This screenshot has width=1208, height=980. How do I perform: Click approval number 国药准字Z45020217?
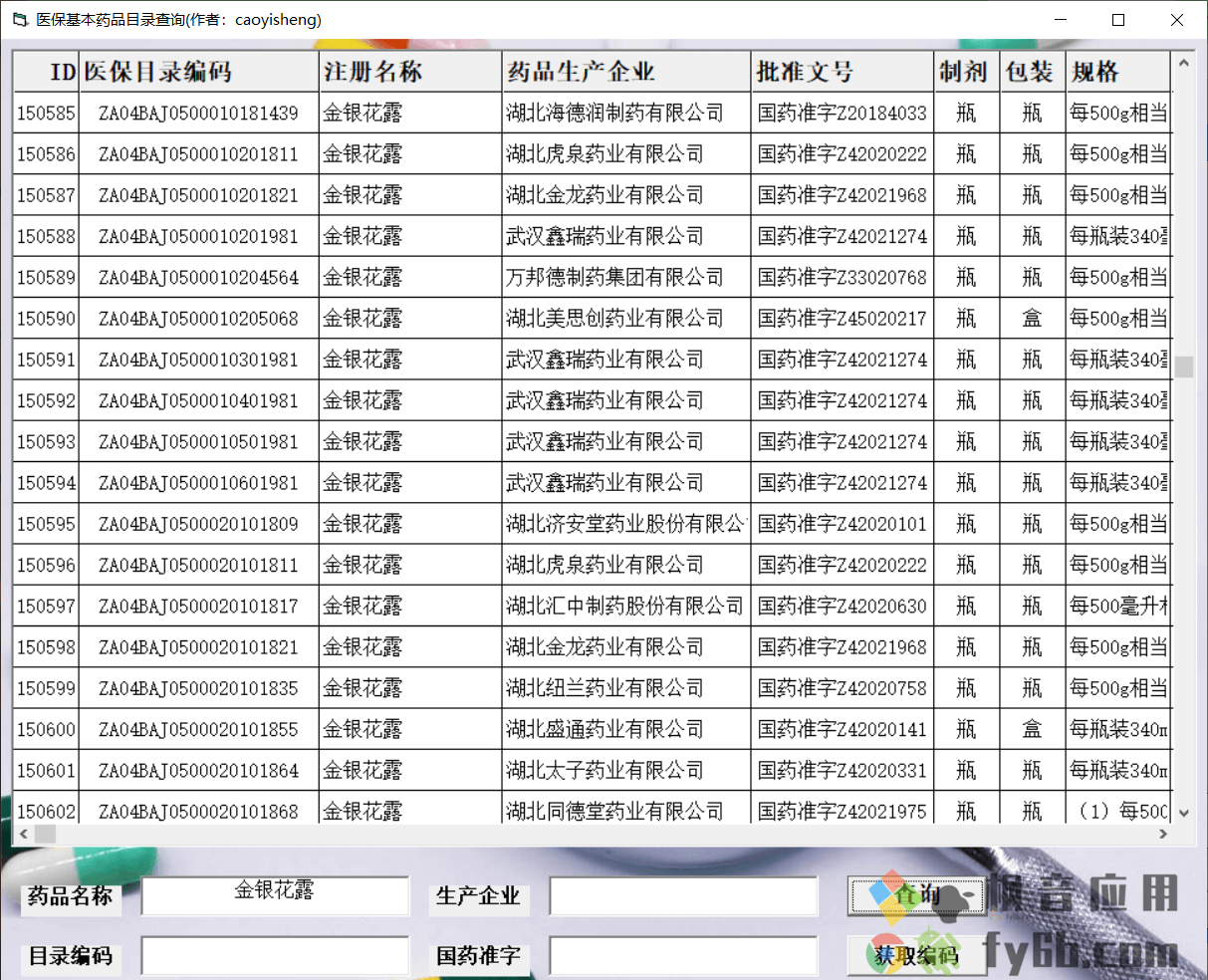pyautogui.click(x=843, y=319)
